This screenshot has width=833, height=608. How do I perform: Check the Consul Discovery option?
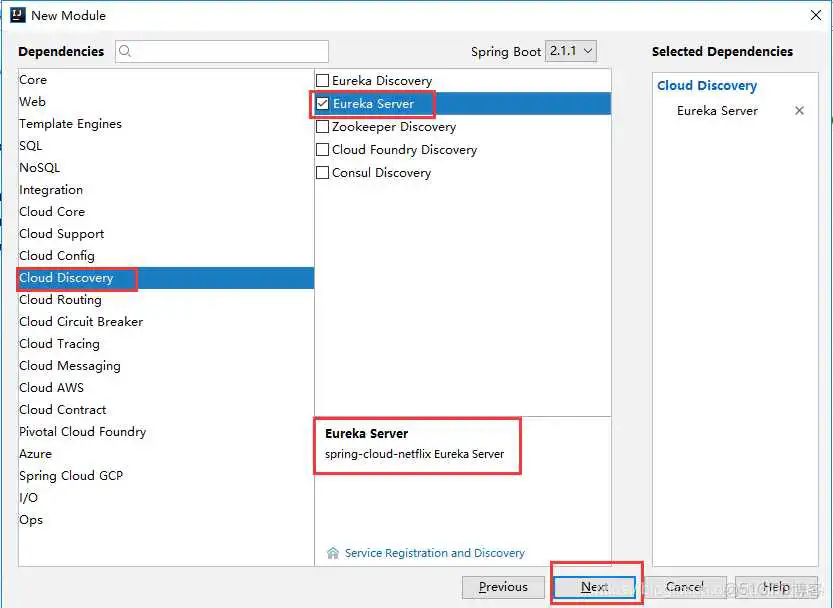pyautogui.click(x=323, y=173)
